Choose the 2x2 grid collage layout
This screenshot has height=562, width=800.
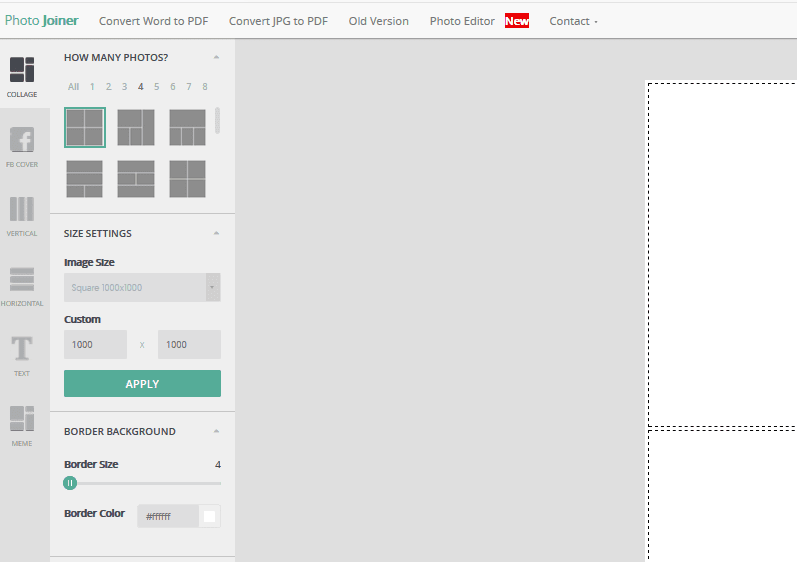(85, 127)
